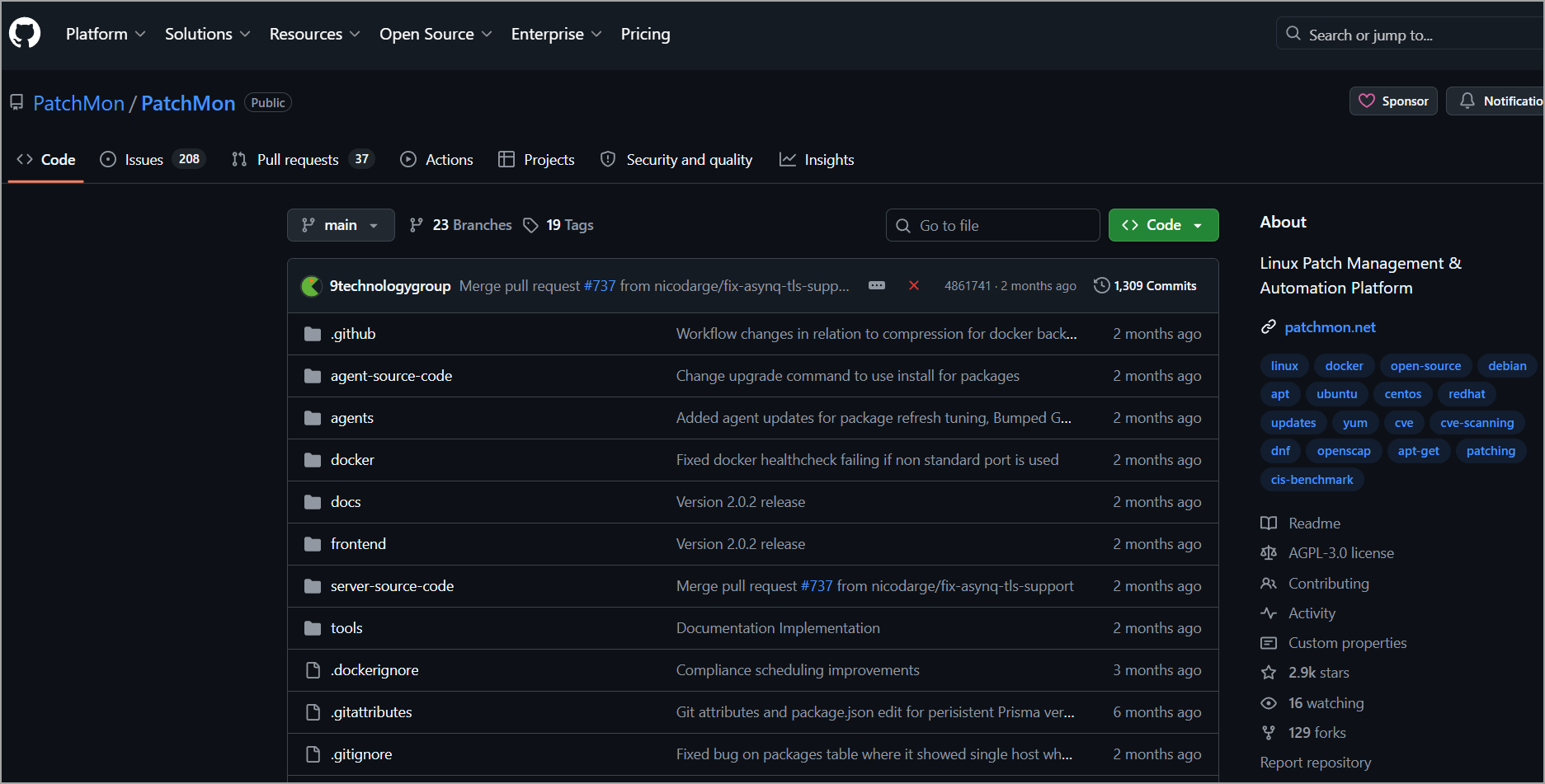Click the fork icon next to 129 forks

point(1269,733)
